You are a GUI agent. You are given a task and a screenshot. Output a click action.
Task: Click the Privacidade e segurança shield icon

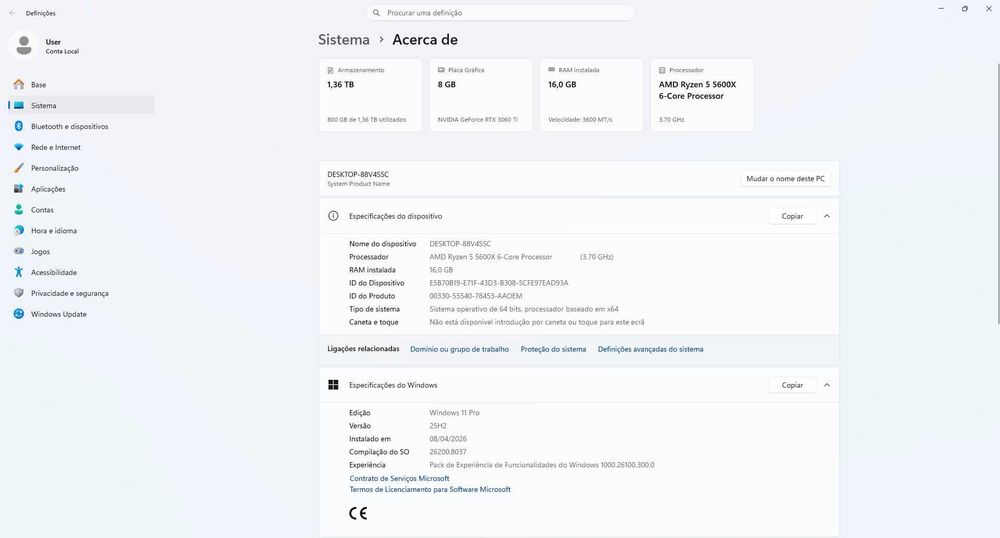pos(18,293)
